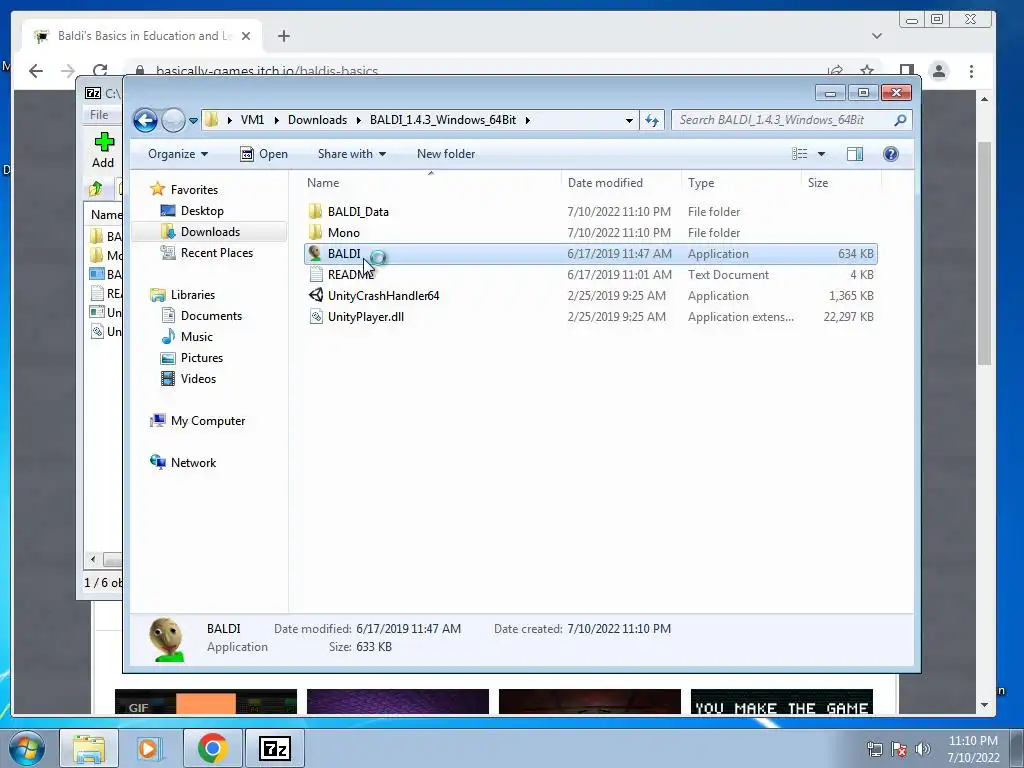The height and width of the screenshot is (768, 1024).
Task: Expand the arrow after VM1 breadcrumb
Action: coord(276,120)
